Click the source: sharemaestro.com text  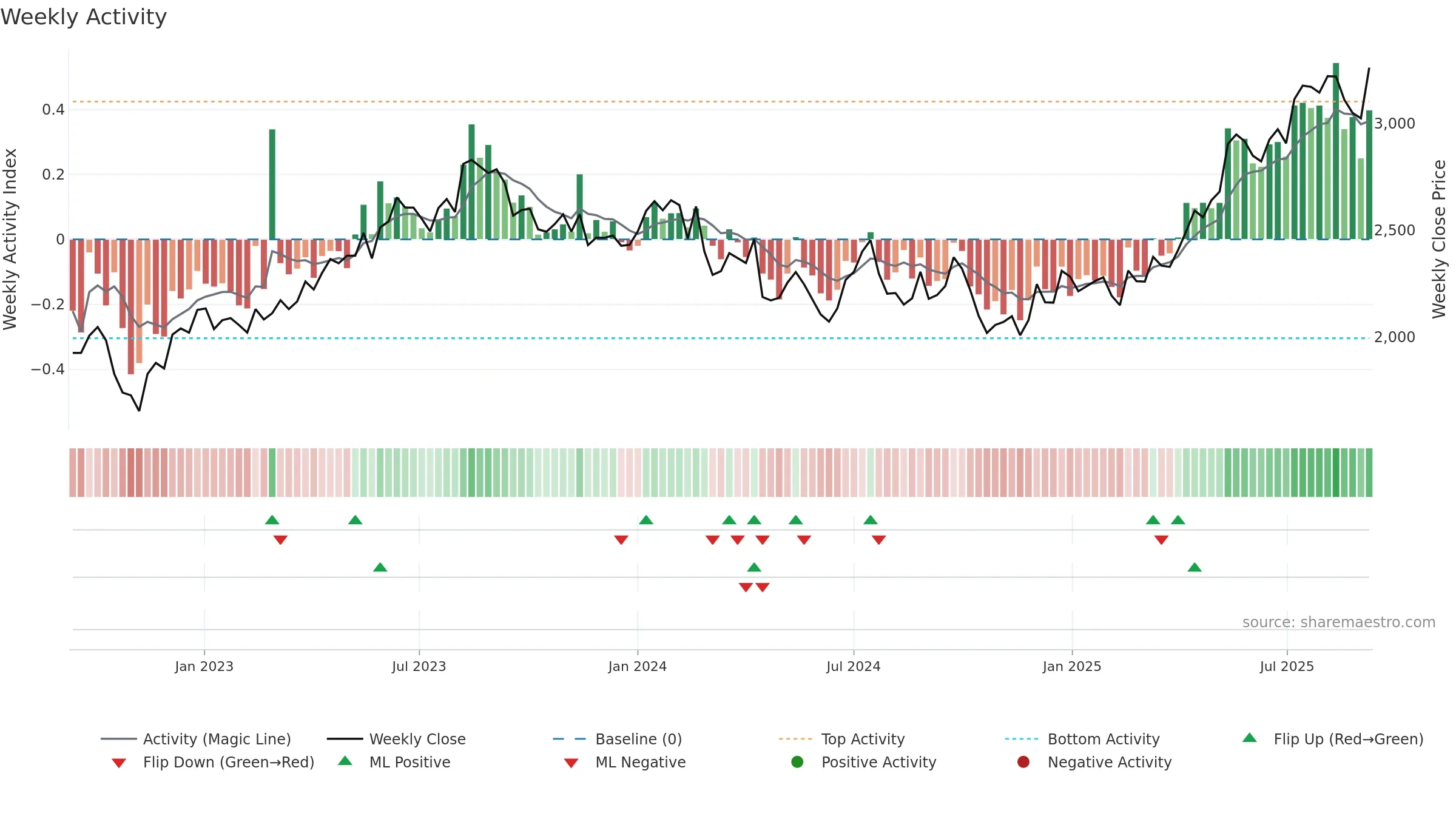pos(1339,622)
